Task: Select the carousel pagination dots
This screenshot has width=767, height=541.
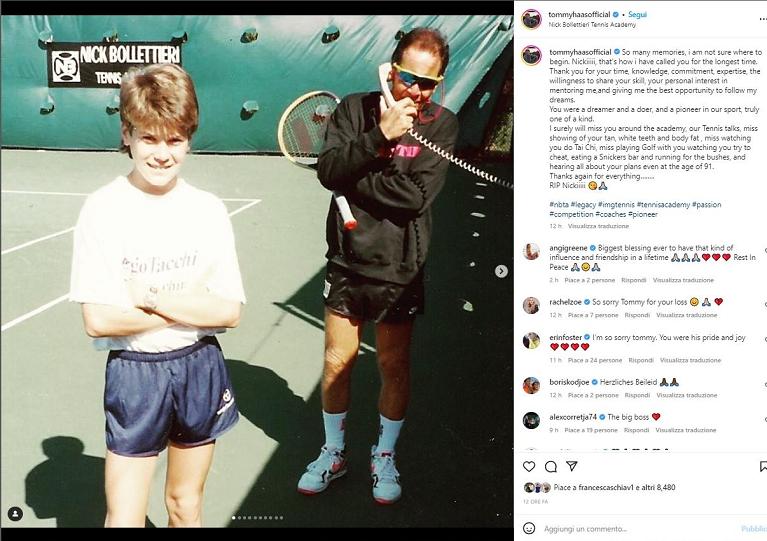Action: pyautogui.click(x=258, y=518)
